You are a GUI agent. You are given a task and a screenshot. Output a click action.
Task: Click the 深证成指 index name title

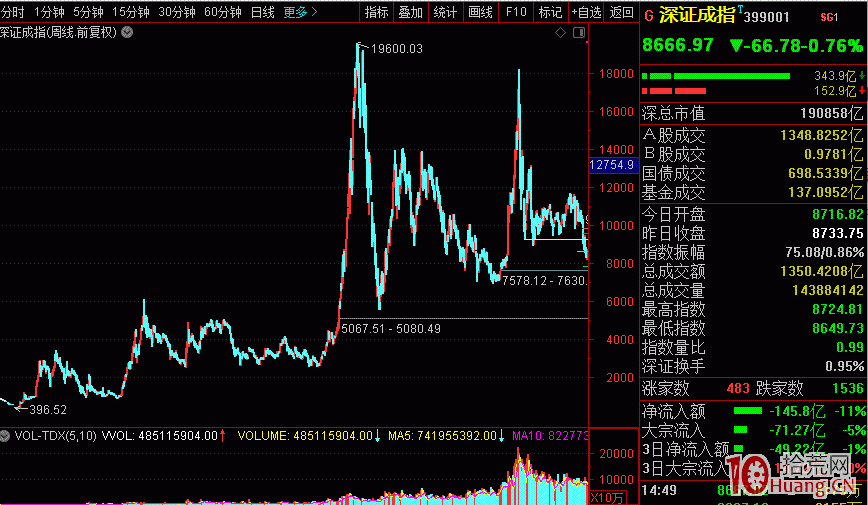pyautogui.click(x=698, y=16)
